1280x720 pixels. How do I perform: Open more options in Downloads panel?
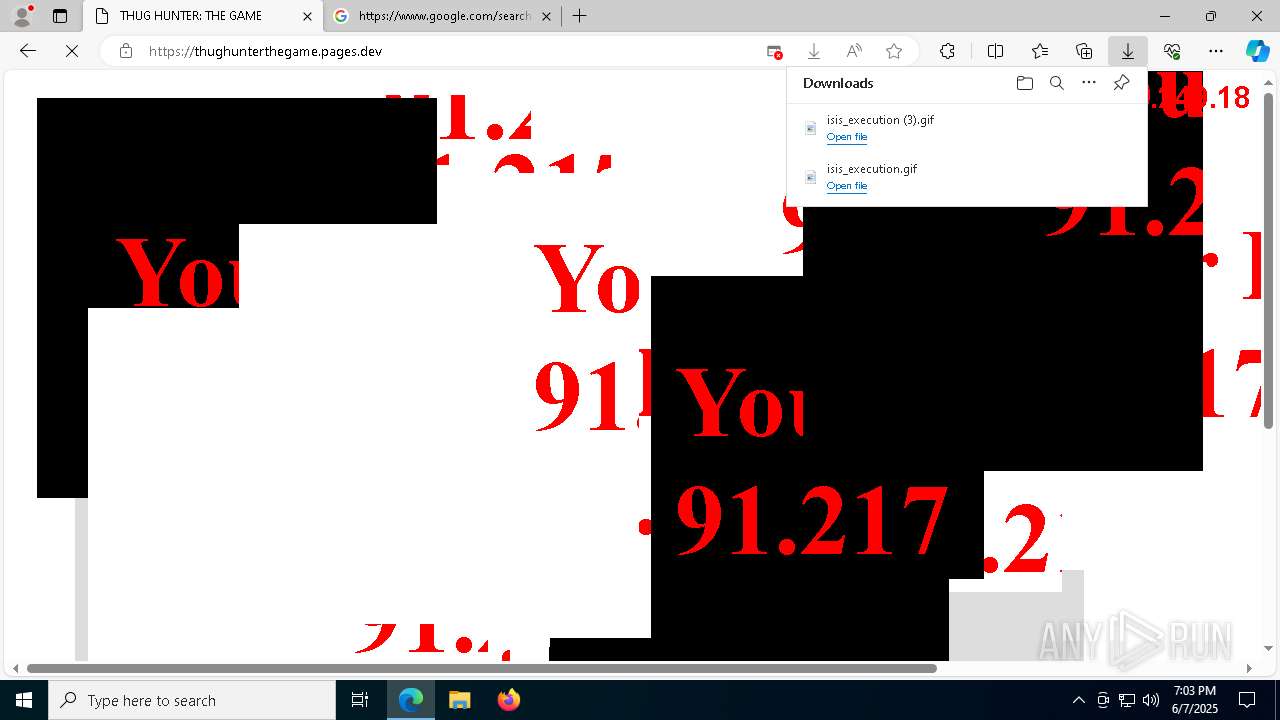1089,83
